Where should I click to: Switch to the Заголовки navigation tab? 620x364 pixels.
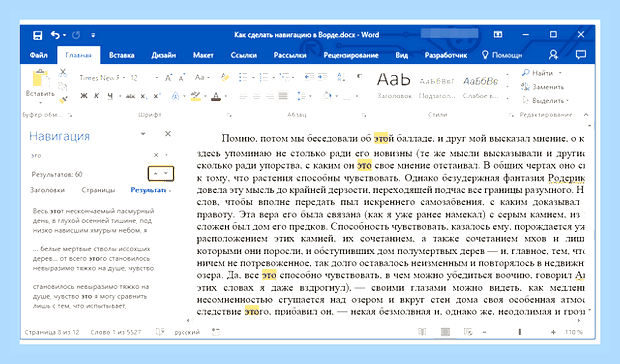point(47,190)
